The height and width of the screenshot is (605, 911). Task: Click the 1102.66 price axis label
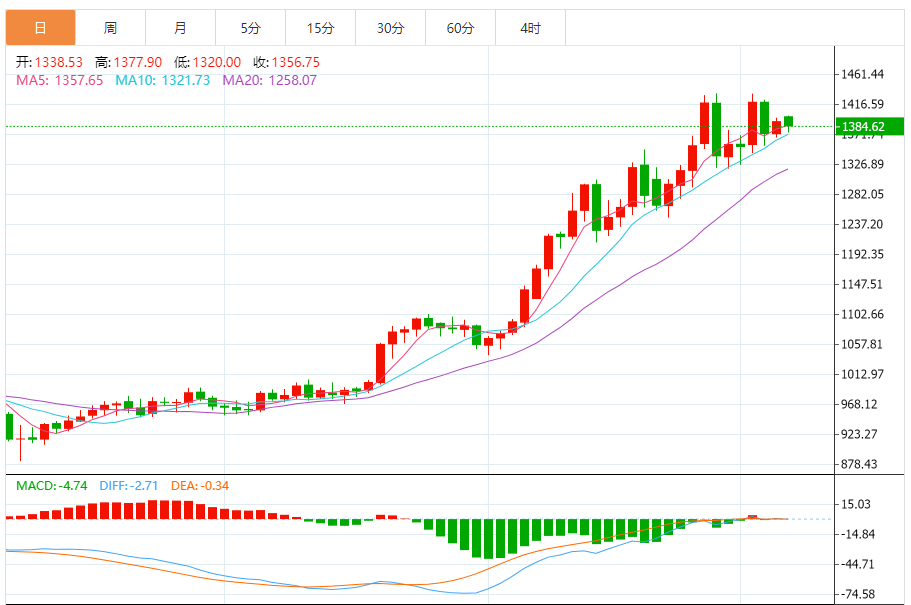pyautogui.click(x=862, y=314)
